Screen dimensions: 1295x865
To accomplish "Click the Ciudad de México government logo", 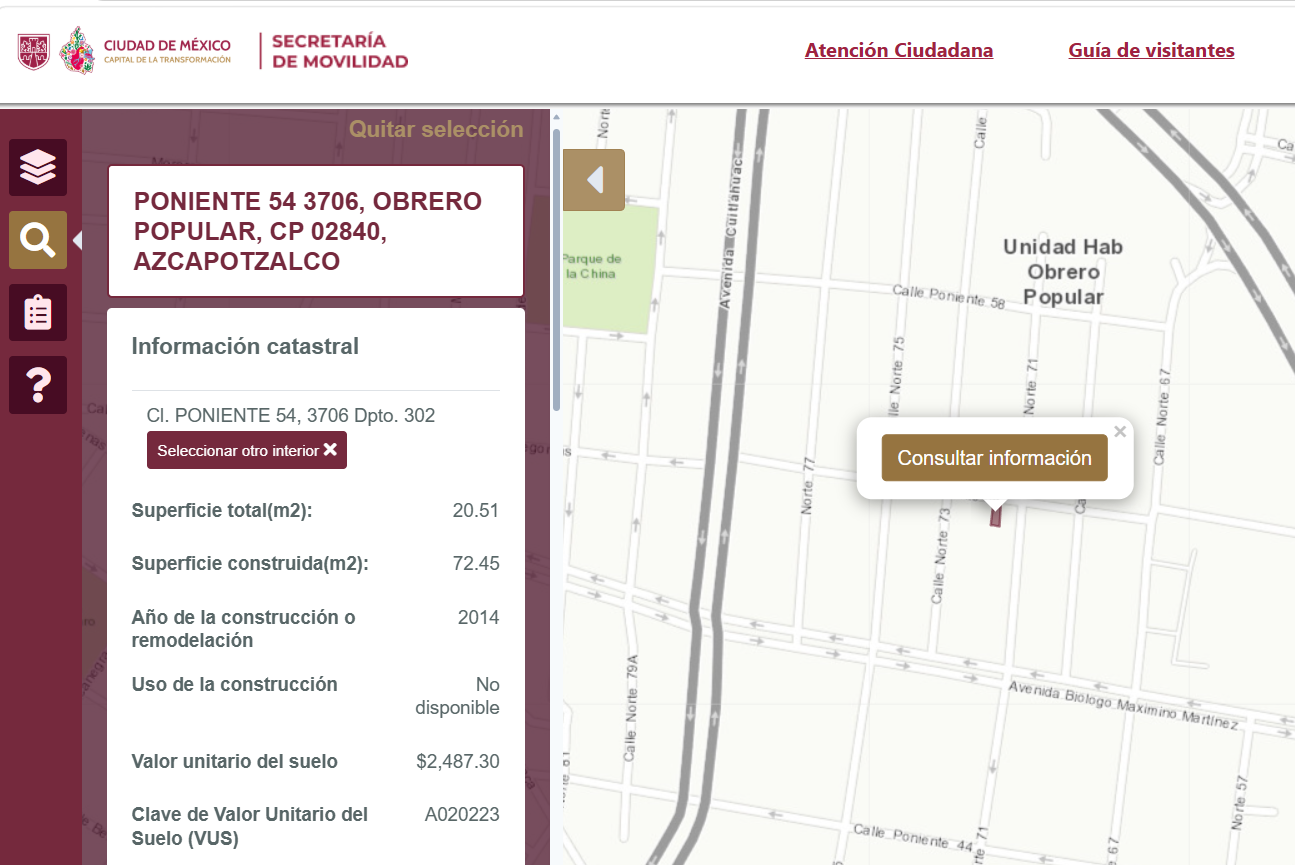I will click(x=124, y=51).
